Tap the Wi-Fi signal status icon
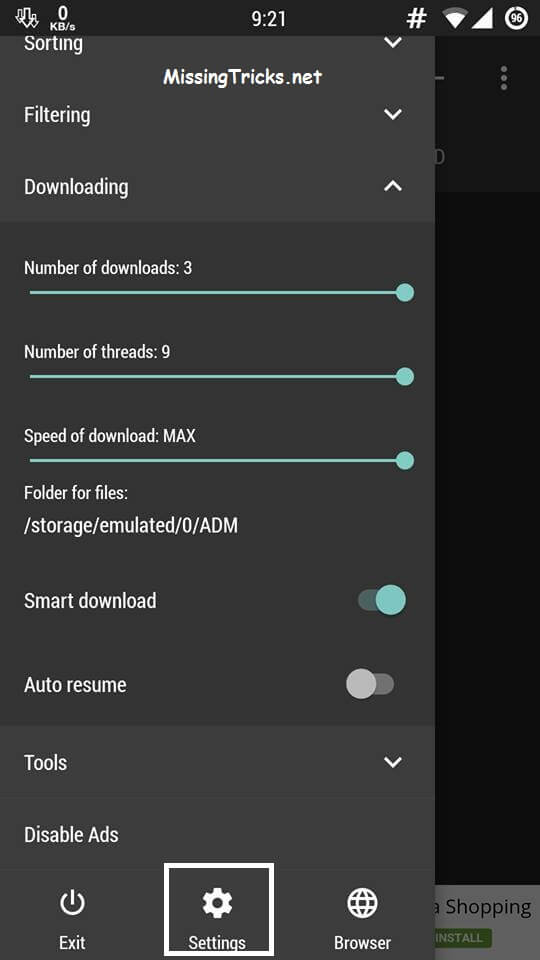The height and width of the screenshot is (960, 540). click(455, 19)
